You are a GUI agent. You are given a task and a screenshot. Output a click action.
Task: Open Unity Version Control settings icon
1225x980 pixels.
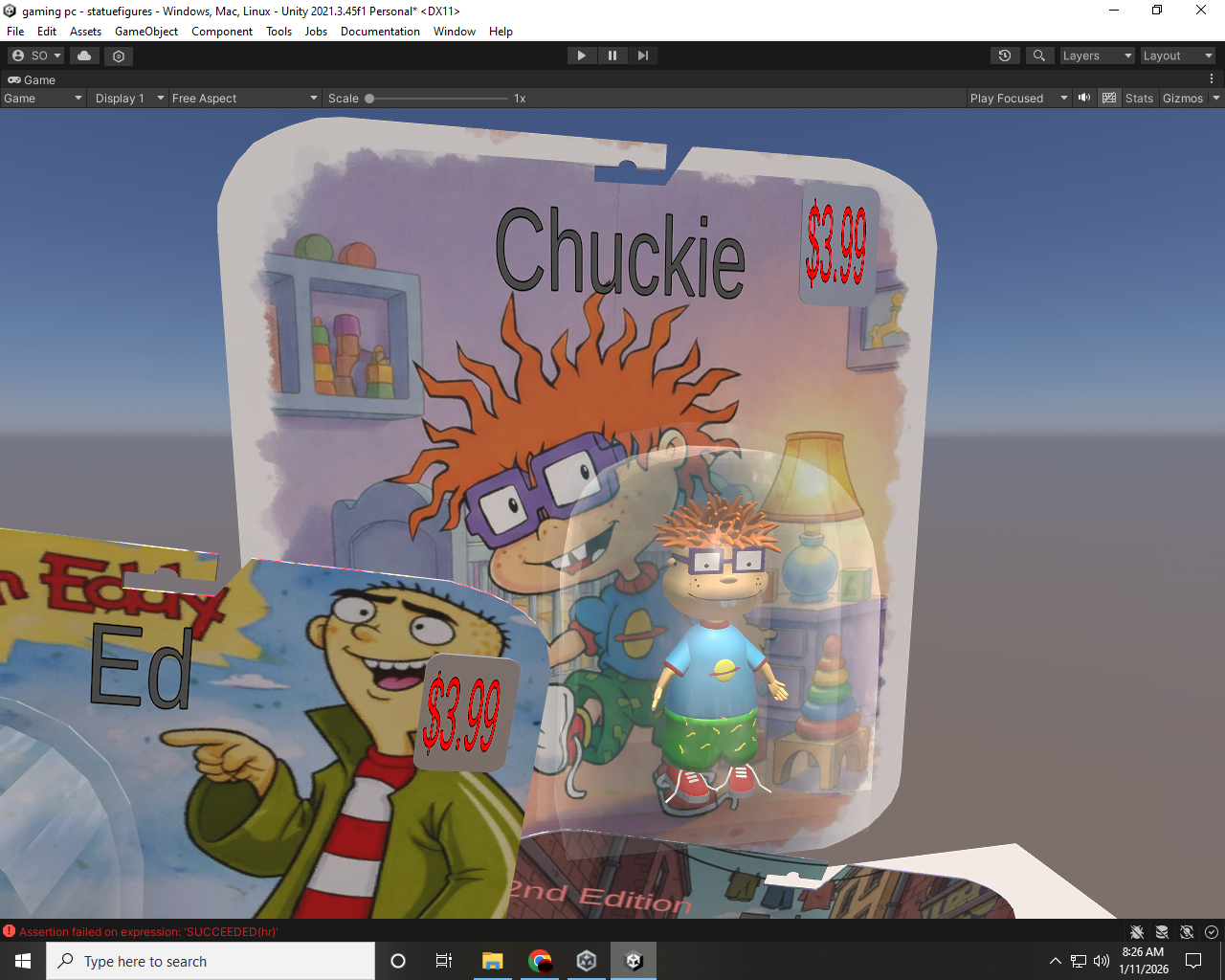[119, 56]
